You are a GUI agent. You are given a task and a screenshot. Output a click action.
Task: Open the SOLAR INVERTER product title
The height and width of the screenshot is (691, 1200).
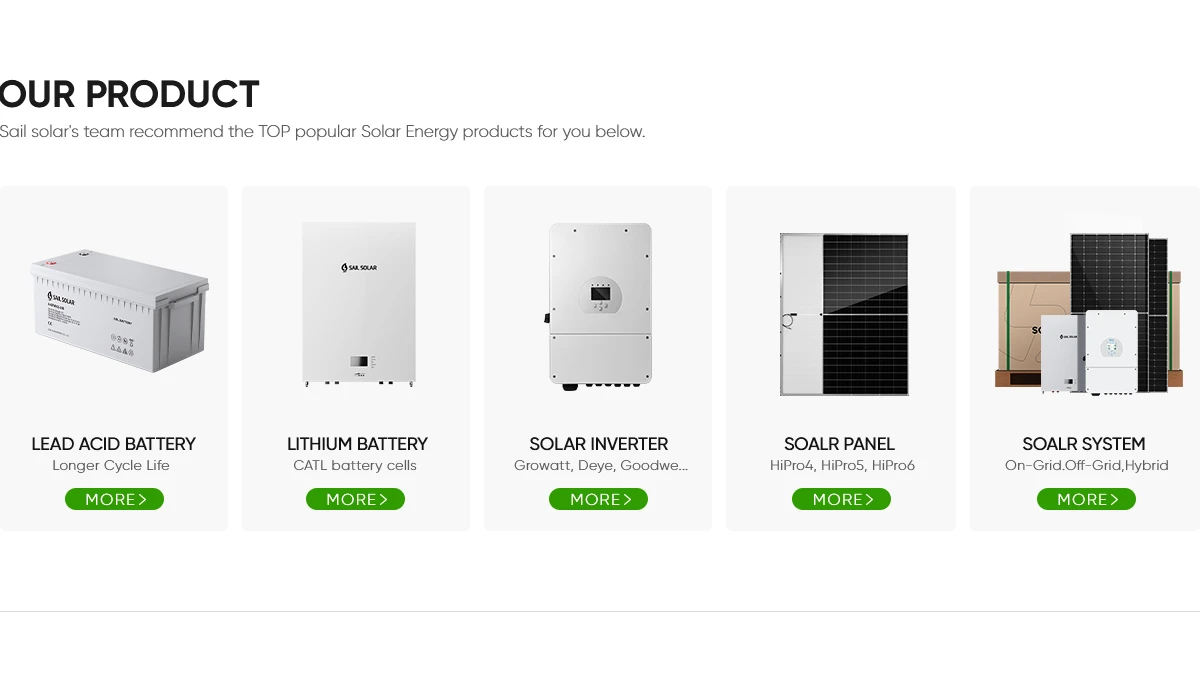pyautogui.click(x=598, y=444)
